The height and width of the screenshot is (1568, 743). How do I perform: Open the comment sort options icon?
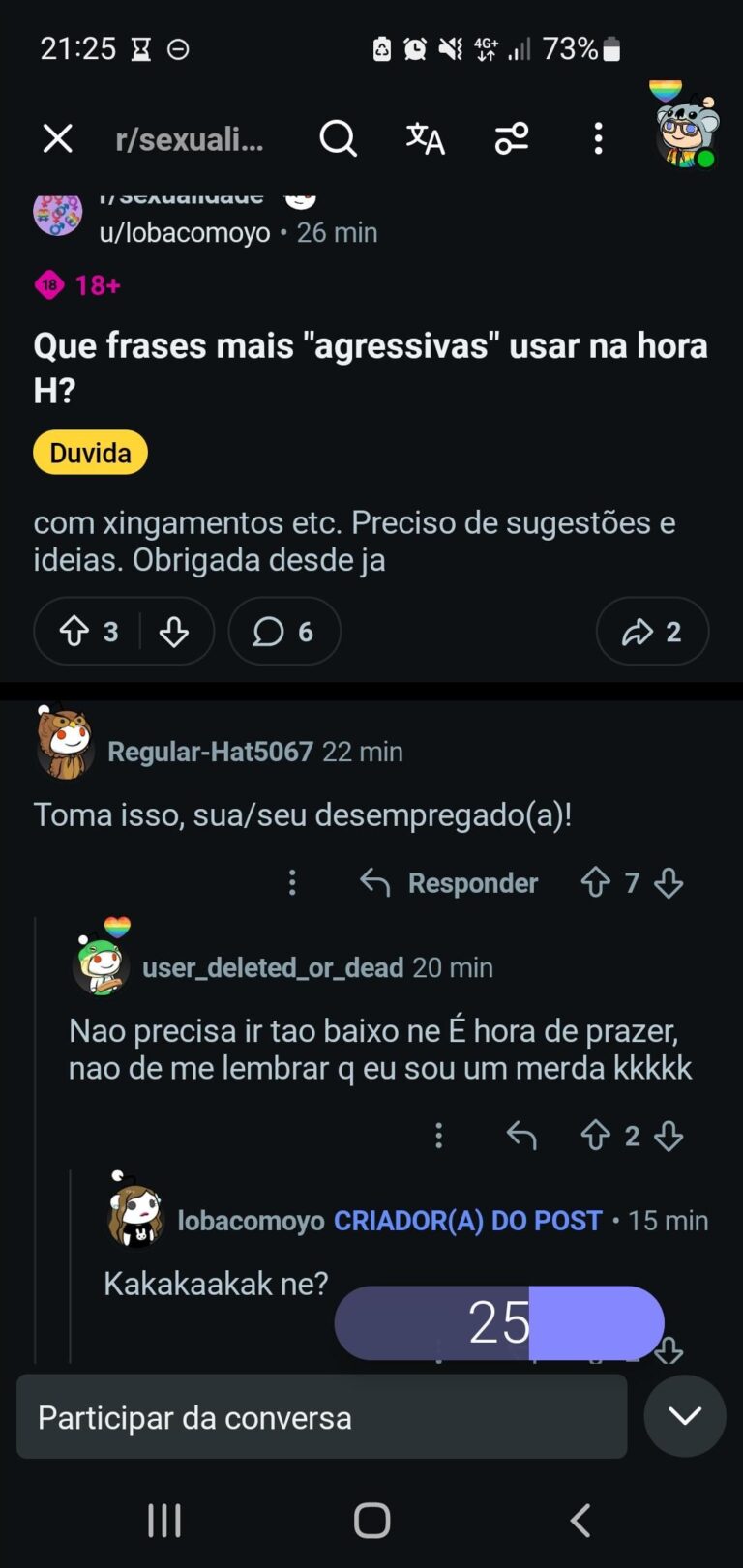click(x=512, y=139)
